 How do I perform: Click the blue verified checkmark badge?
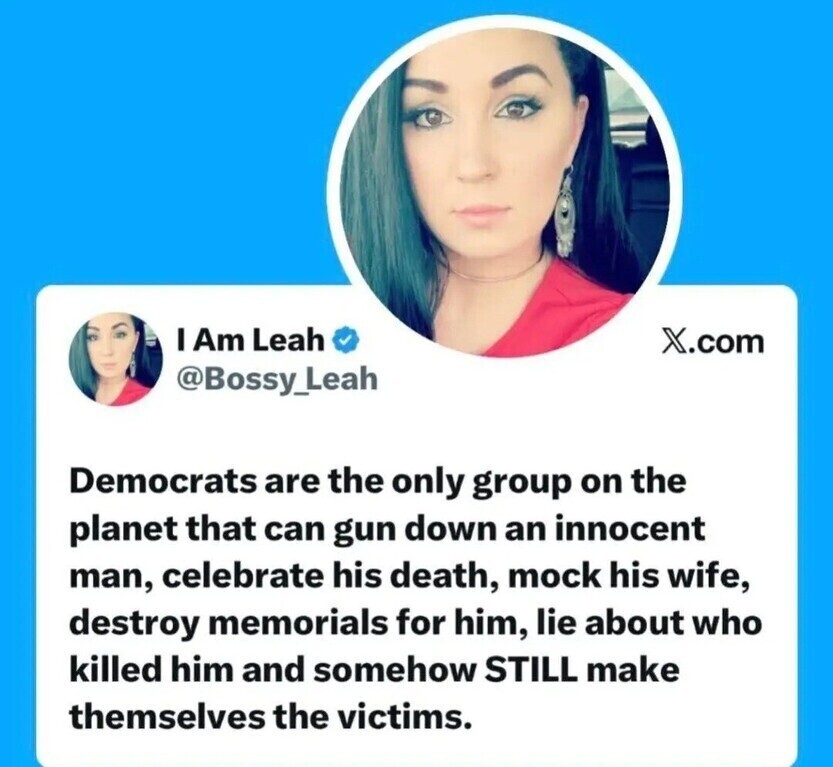click(x=346, y=340)
